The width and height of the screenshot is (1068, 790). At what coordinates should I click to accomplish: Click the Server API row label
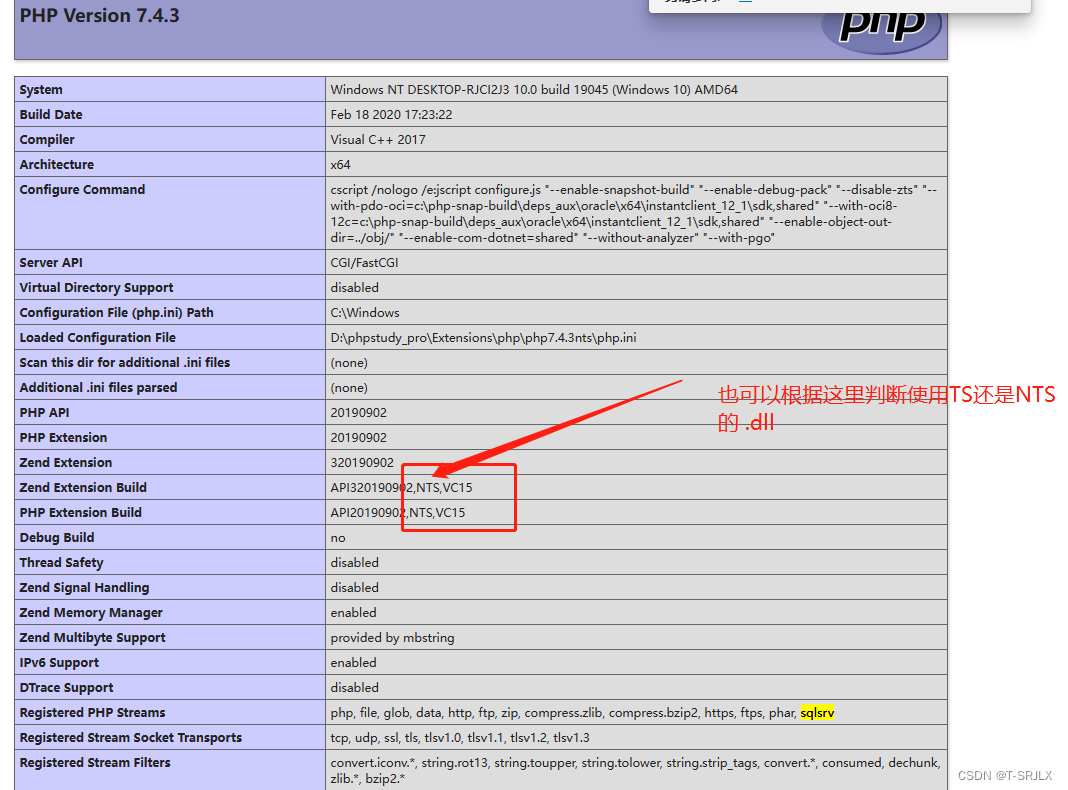[x=51, y=262]
